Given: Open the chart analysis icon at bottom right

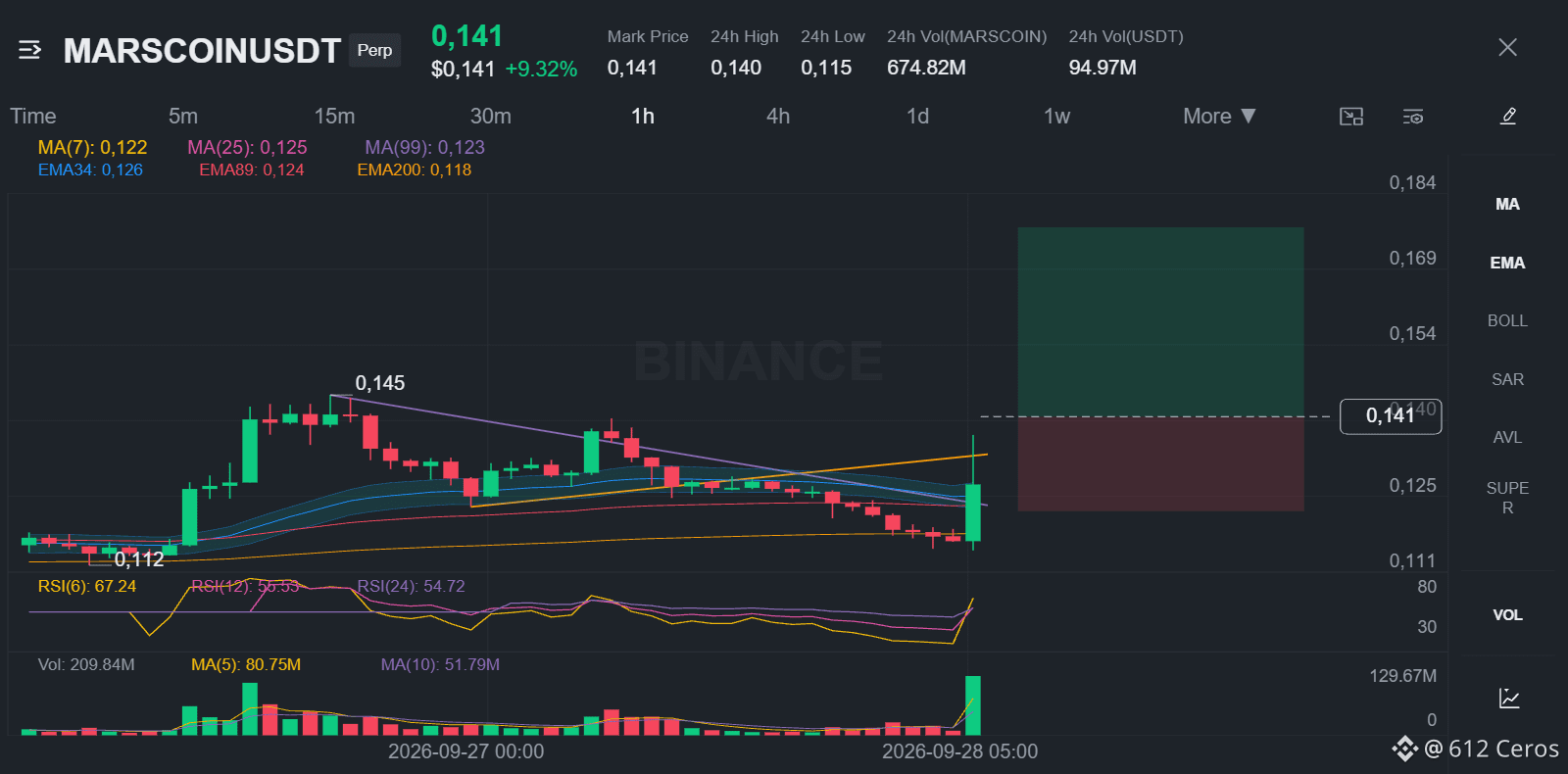Looking at the screenshot, I should (1509, 699).
